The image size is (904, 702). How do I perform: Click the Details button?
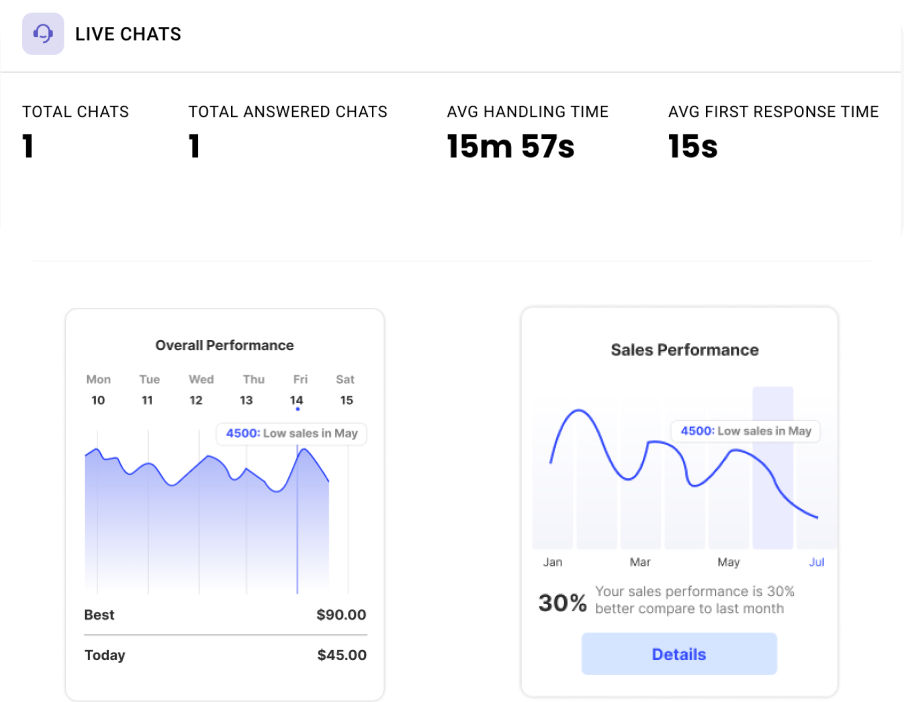(x=679, y=654)
